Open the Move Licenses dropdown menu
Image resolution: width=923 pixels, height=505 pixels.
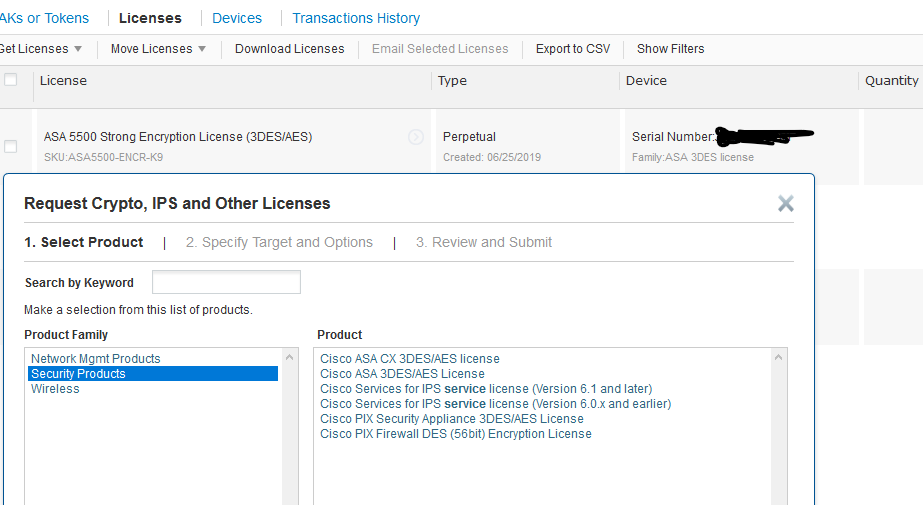coord(158,49)
